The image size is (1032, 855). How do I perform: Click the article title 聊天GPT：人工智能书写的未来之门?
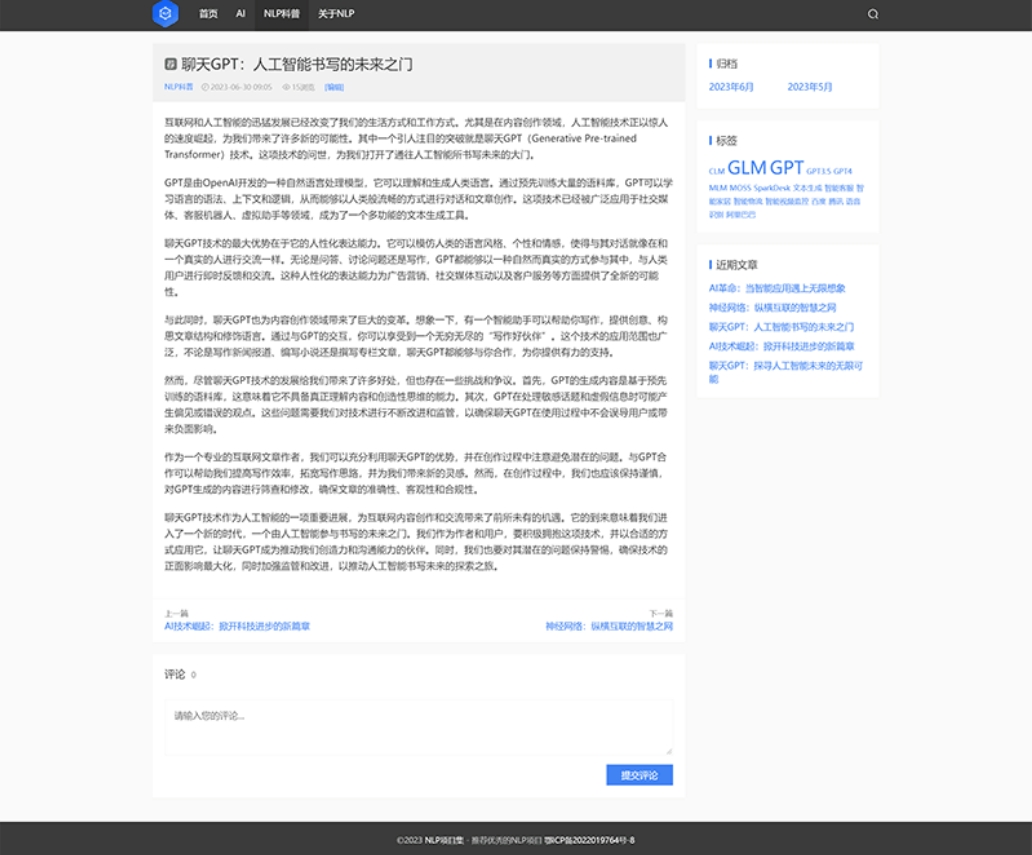pos(297,64)
